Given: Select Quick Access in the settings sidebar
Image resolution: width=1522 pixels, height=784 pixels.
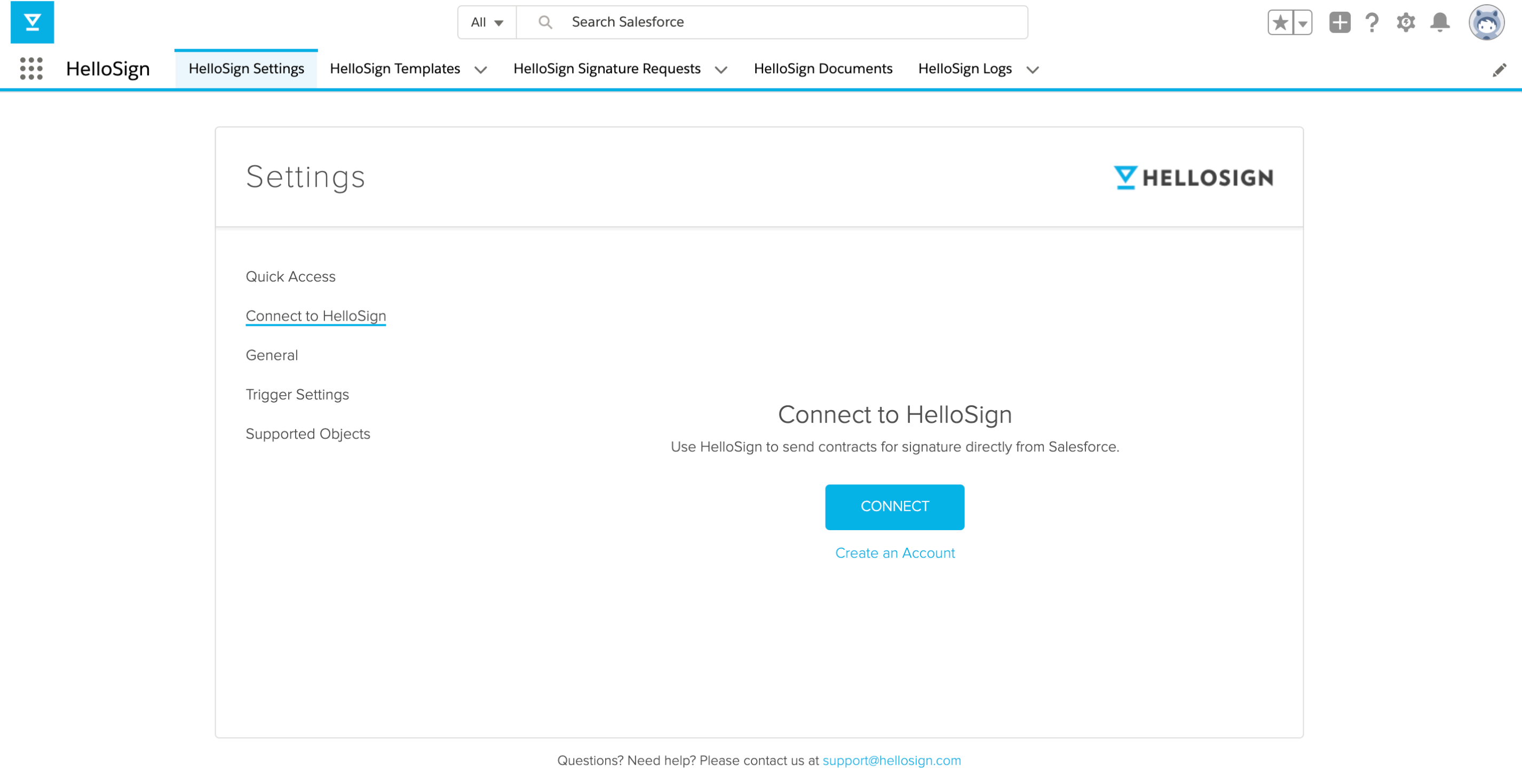Looking at the screenshot, I should 291,277.
